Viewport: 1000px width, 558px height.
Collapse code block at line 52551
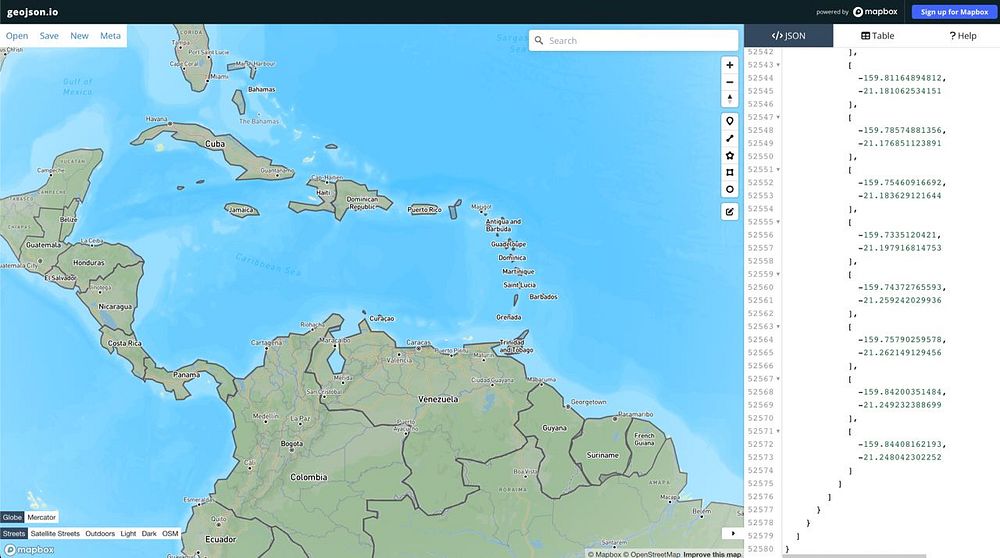tap(778, 170)
